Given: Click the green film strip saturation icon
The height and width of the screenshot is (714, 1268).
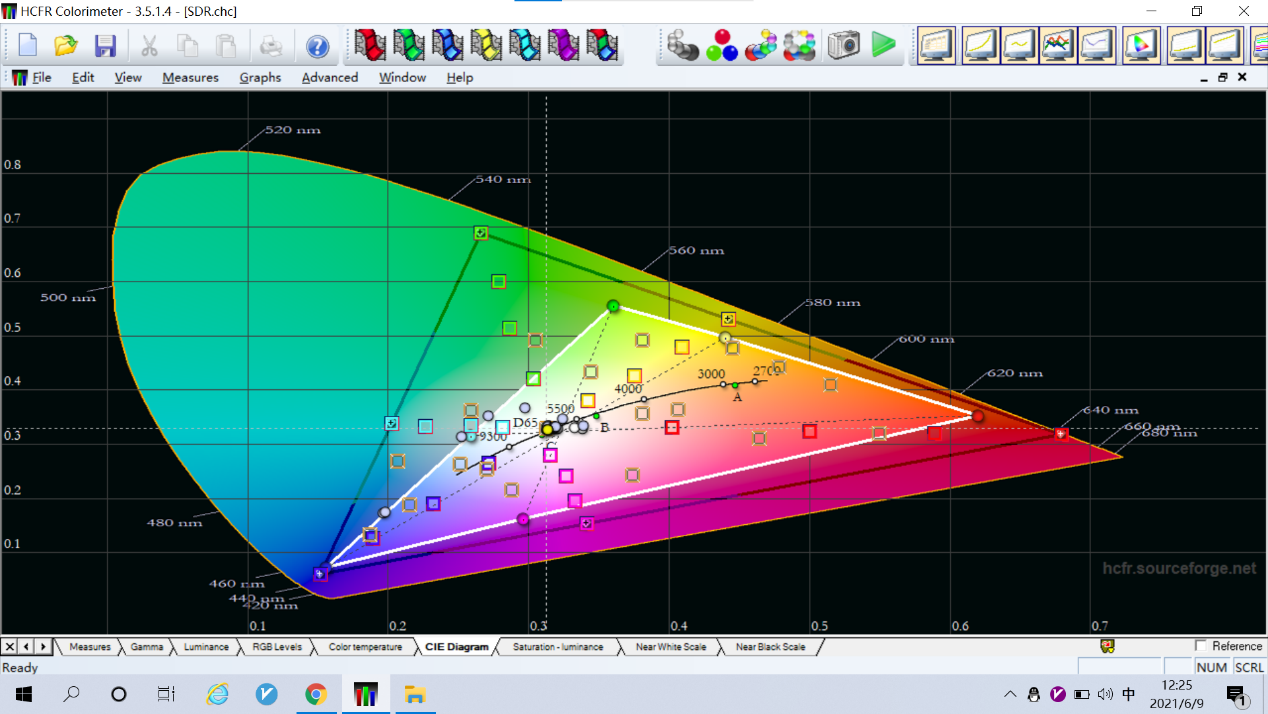Looking at the screenshot, I should click(x=409, y=45).
